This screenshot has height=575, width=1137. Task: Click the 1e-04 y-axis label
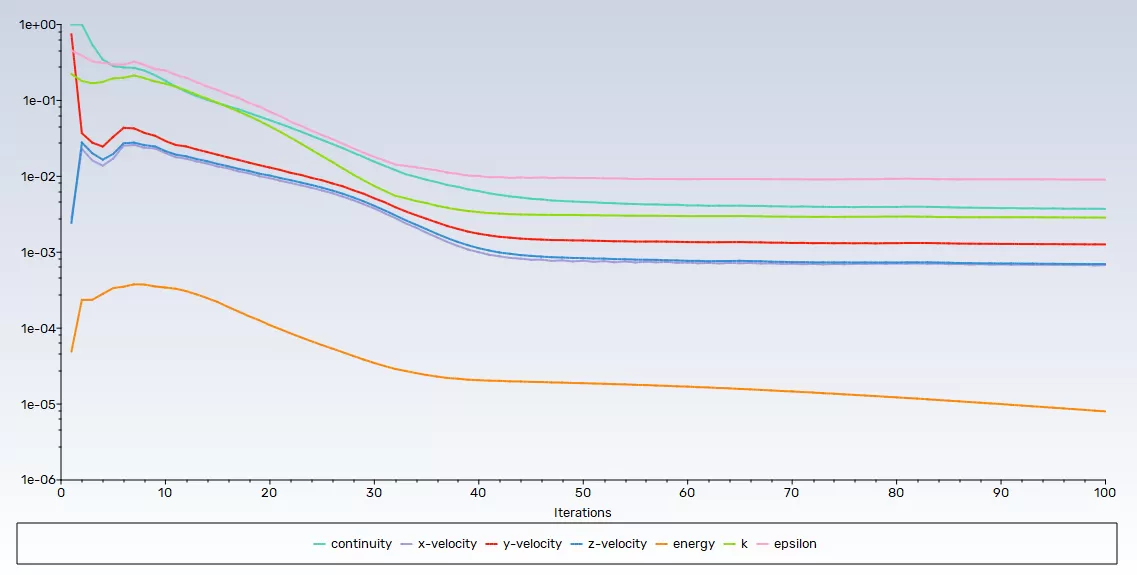39,328
